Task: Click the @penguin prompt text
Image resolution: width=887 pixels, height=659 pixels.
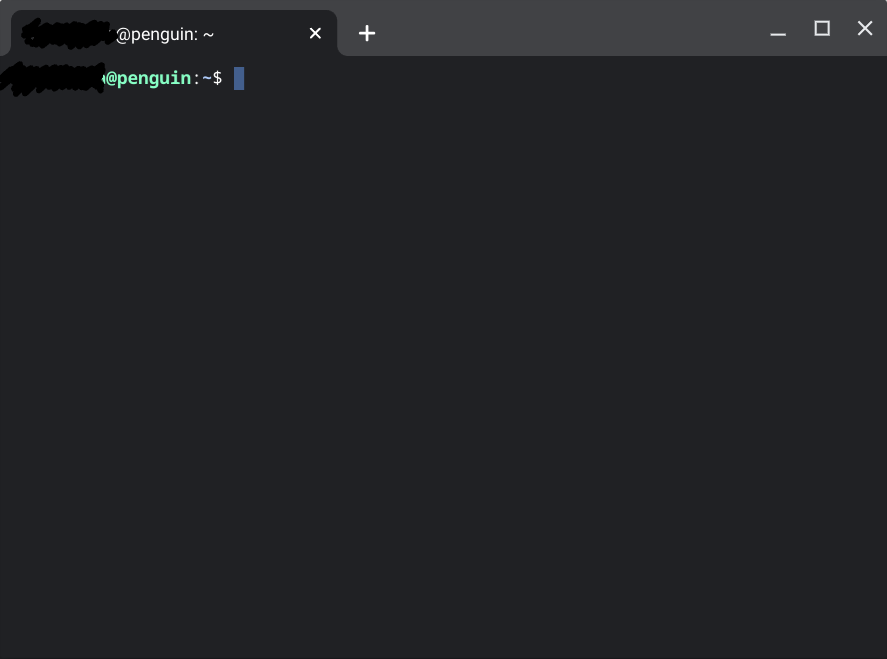Action: point(148,78)
